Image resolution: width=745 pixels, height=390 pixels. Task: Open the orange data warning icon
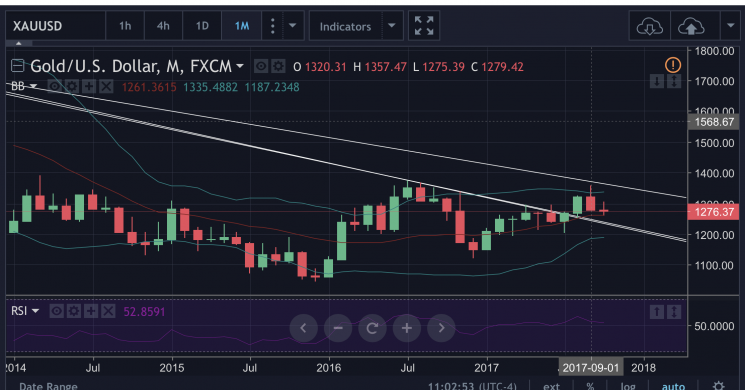coord(673,65)
